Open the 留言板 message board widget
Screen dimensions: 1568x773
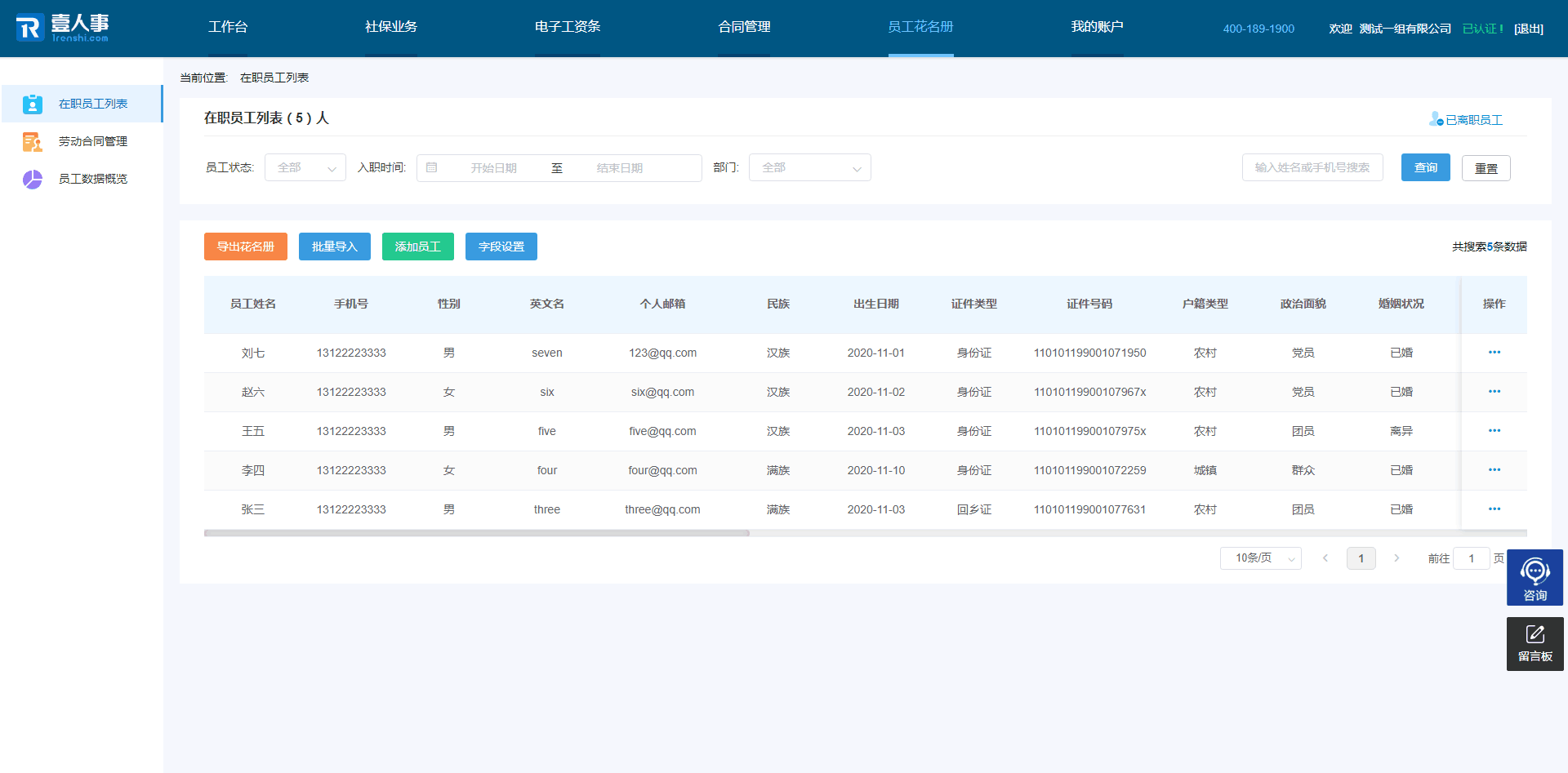[1535, 644]
